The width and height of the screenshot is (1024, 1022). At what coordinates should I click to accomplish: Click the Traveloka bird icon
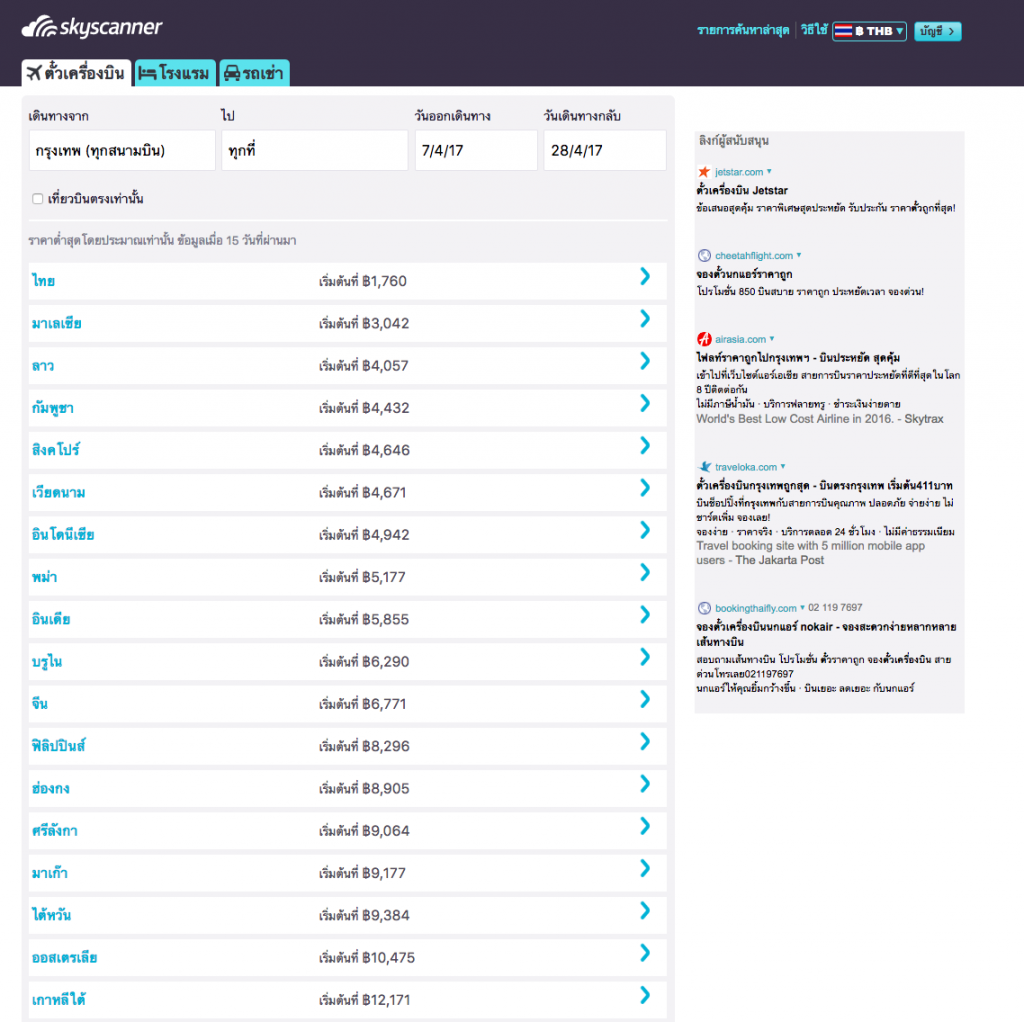(x=704, y=467)
